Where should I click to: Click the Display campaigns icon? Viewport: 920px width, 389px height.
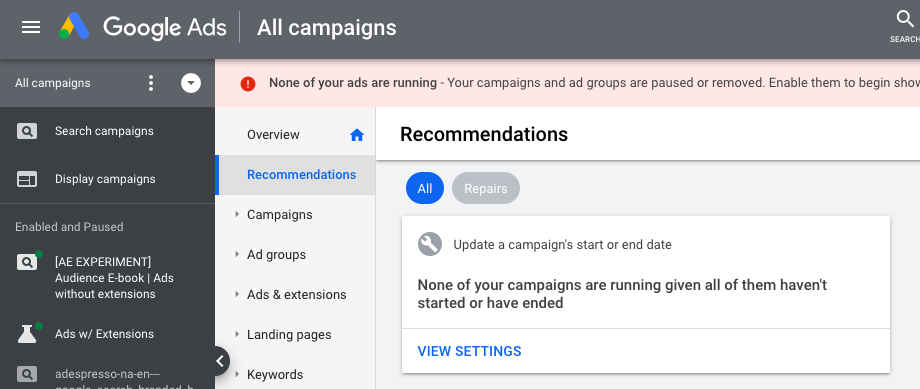[26, 180]
